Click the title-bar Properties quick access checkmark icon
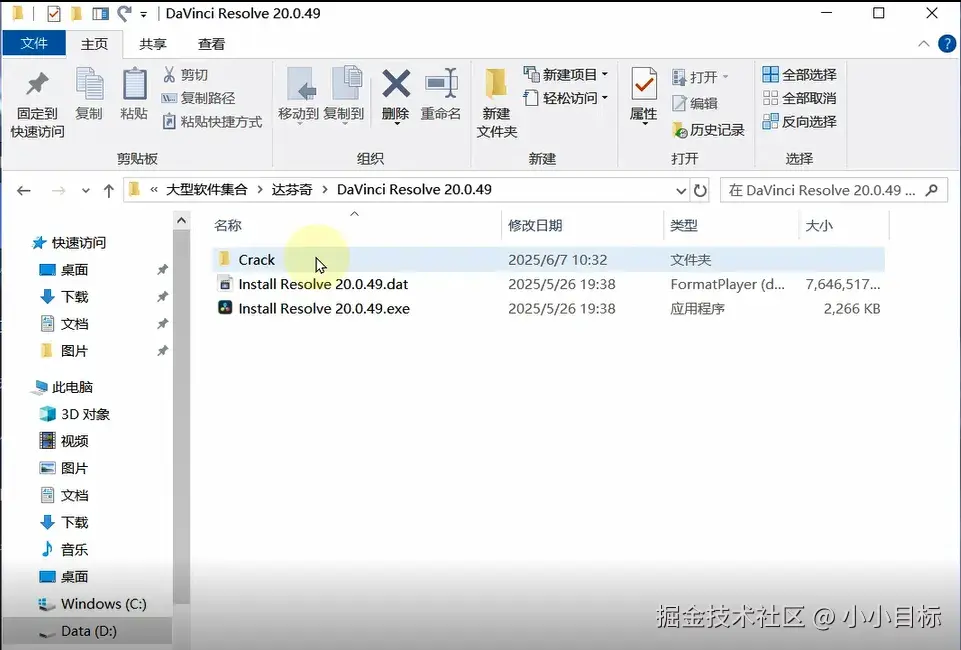 point(54,13)
